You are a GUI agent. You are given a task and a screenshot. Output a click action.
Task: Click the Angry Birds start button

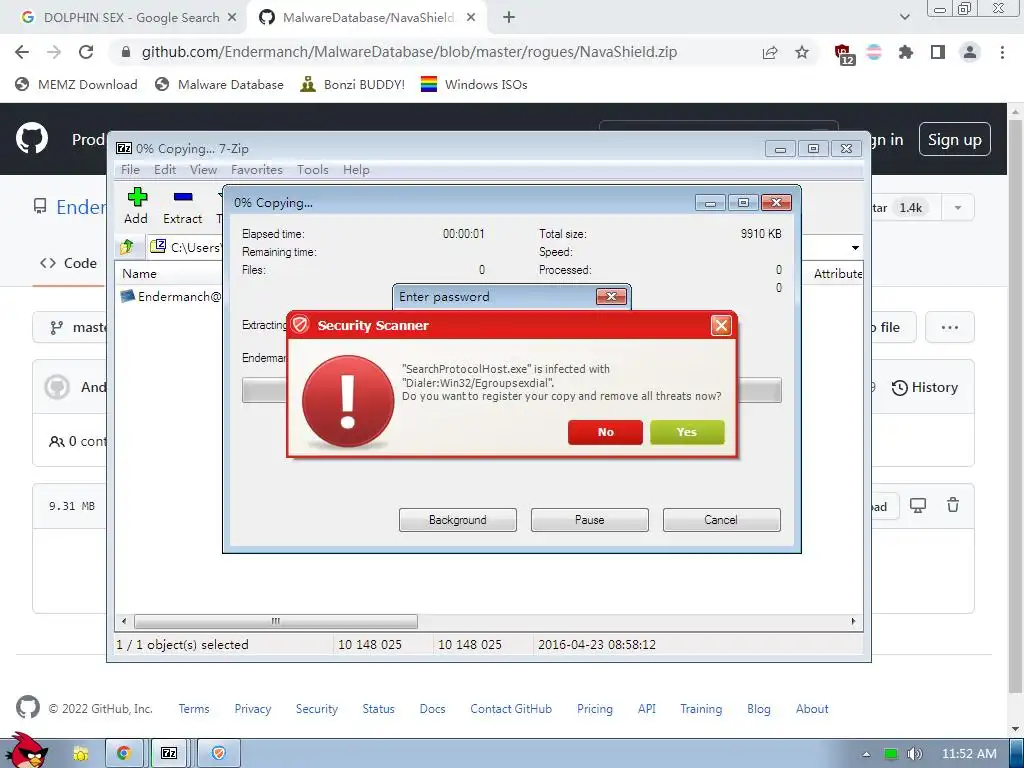click(x=26, y=750)
